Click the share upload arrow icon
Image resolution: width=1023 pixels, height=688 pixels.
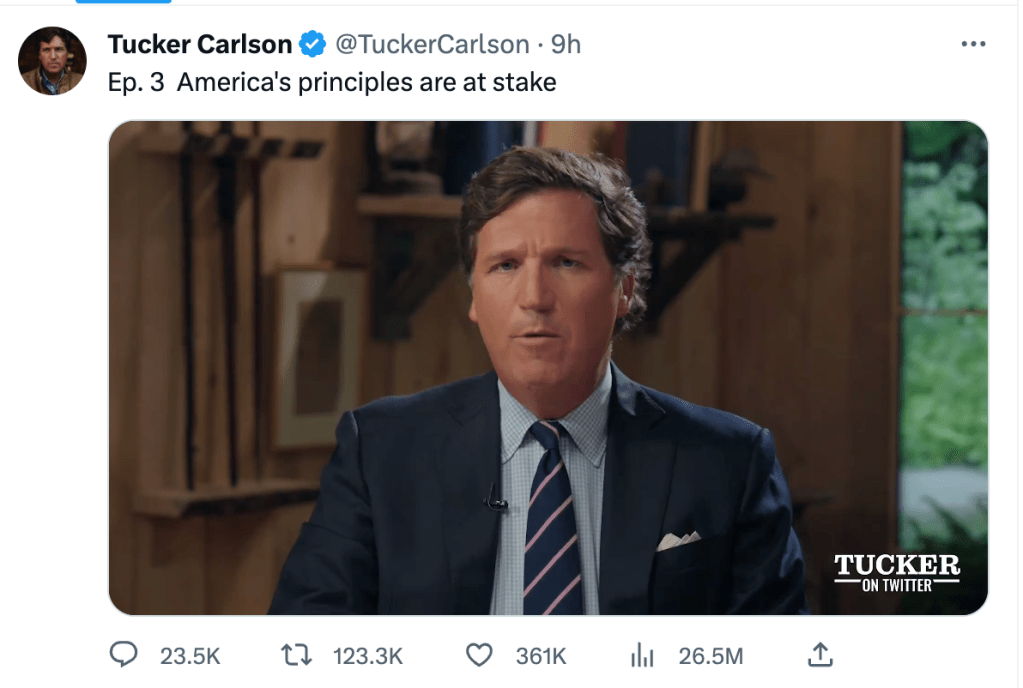pos(819,655)
